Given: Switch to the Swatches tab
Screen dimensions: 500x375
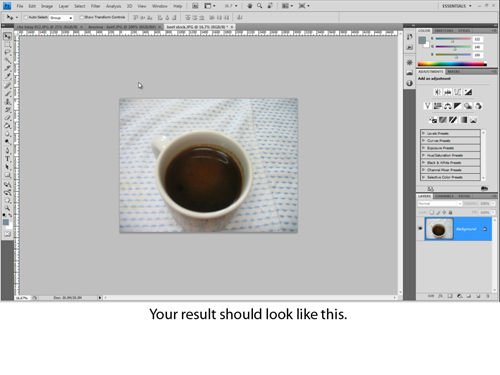Looking at the screenshot, I should [x=444, y=31].
